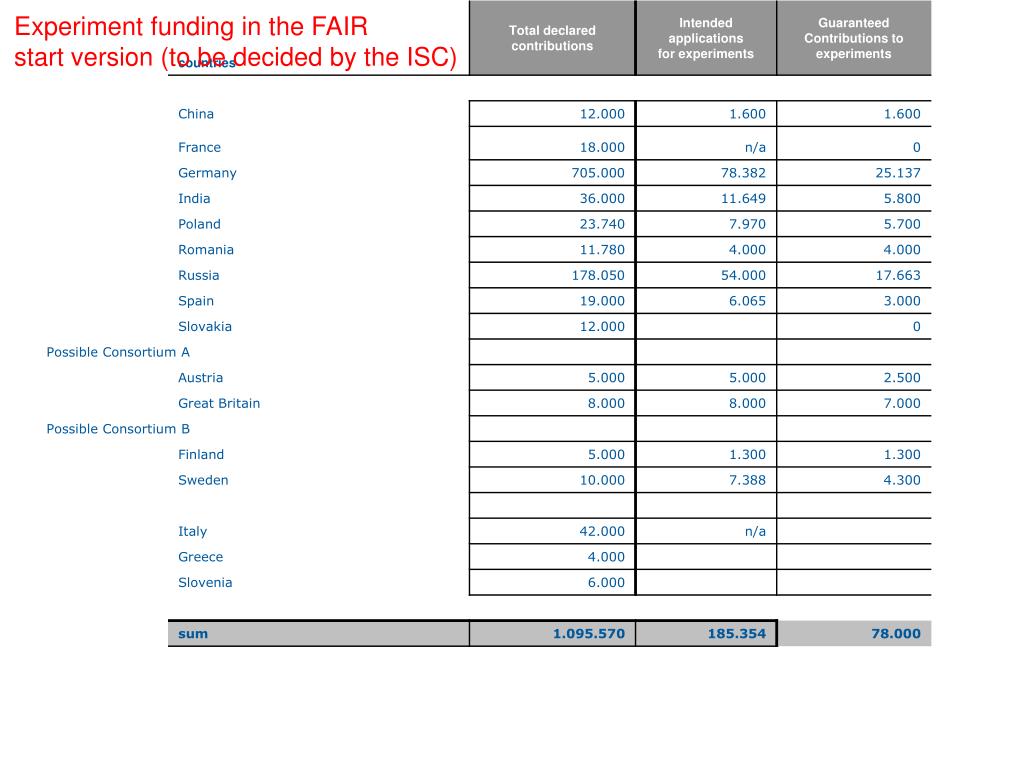Click the 'Possible Consortium A' heading

pyautogui.click(x=118, y=352)
